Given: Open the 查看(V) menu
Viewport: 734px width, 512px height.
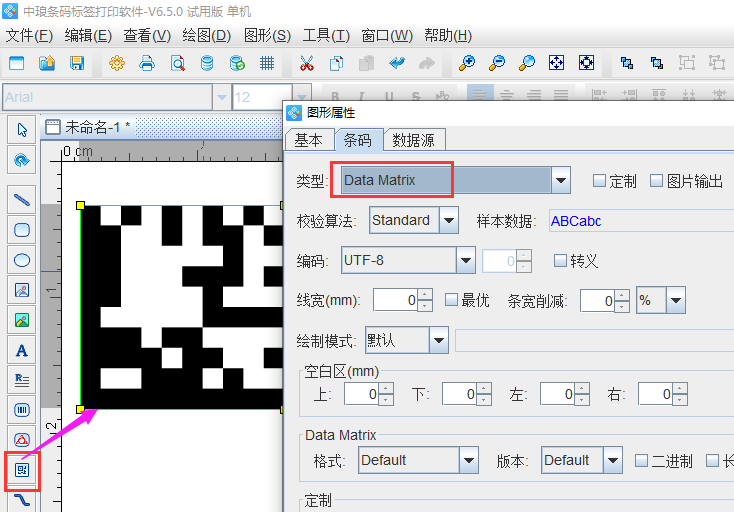Looking at the screenshot, I should click(x=147, y=36).
